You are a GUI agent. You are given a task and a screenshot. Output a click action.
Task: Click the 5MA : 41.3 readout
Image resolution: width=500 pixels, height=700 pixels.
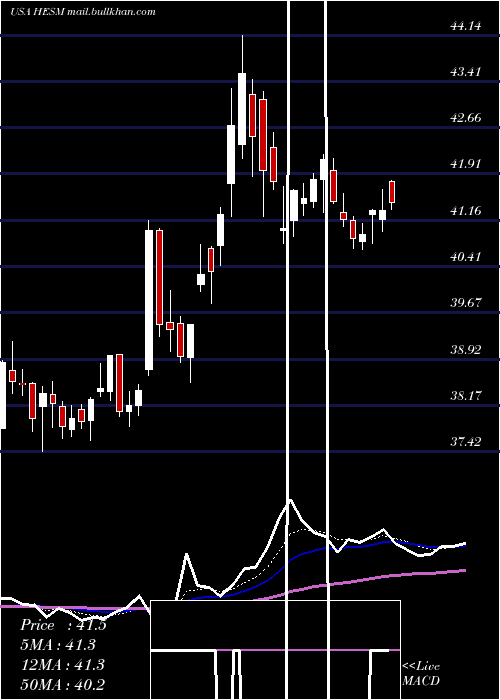pos(58,645)
